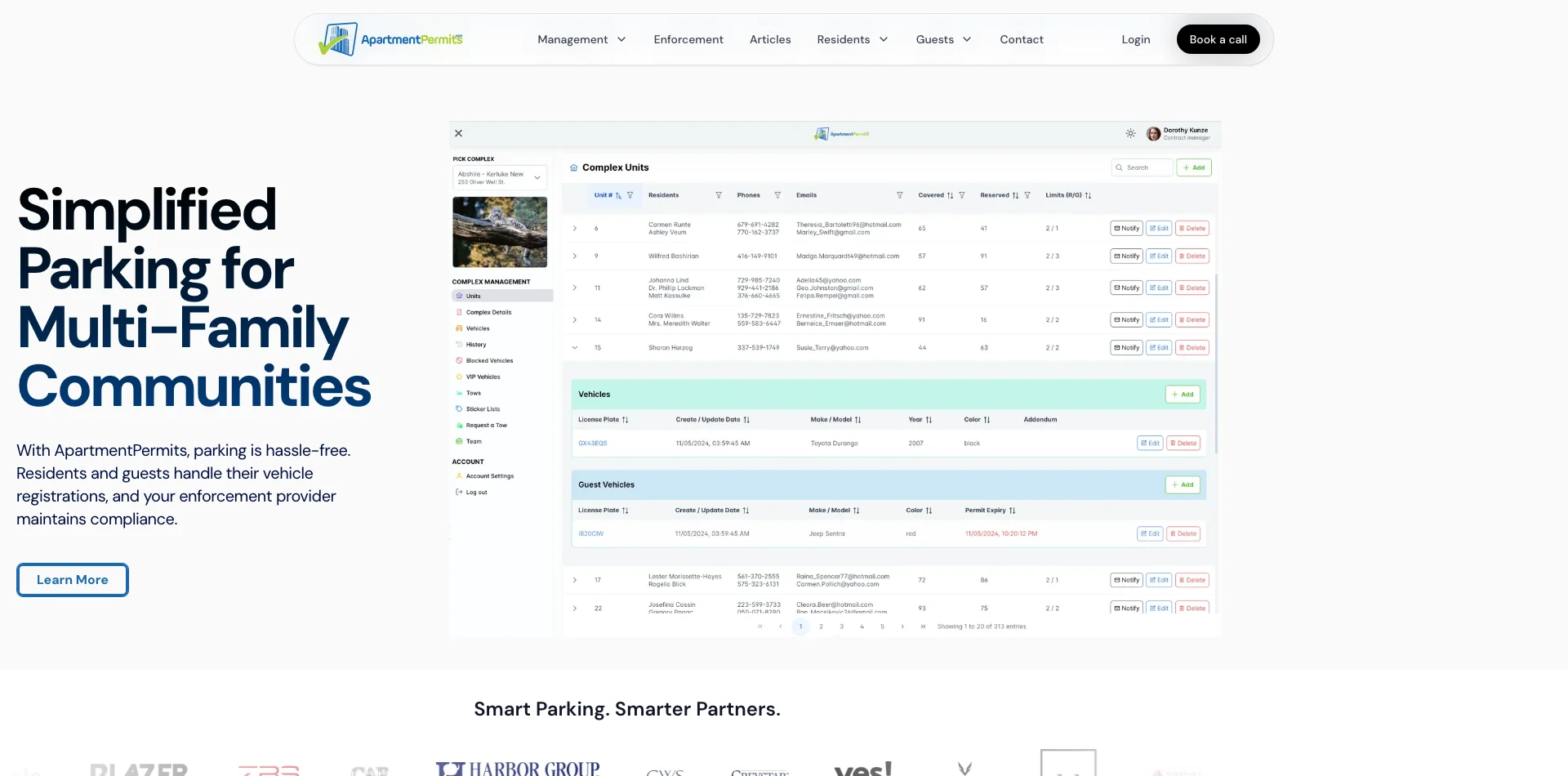This screenshot has height=776, width=1568.
Task: Toggle the ascending sort on Covered column
Action: click(949, 195)
